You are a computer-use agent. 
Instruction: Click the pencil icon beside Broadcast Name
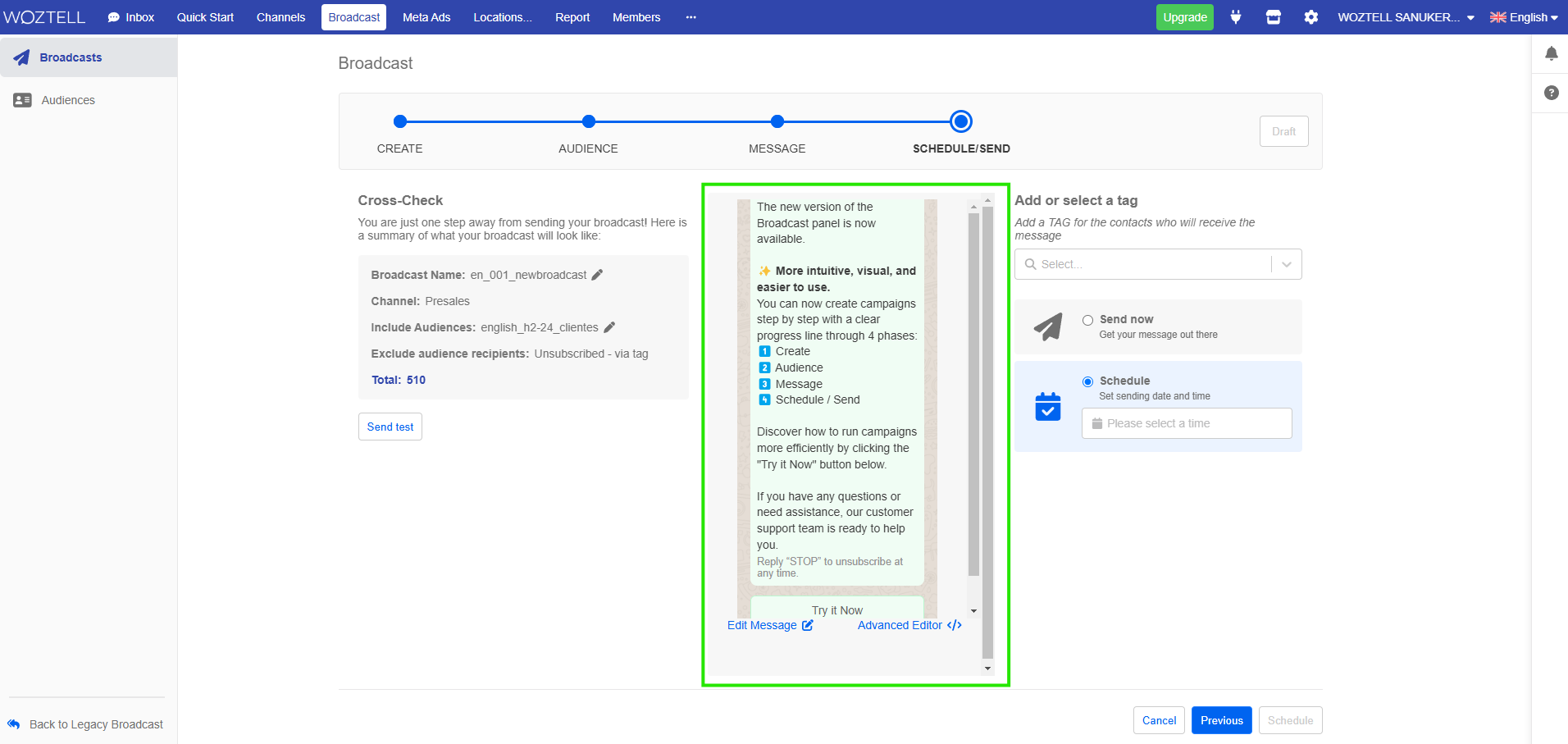pos(597,275)
